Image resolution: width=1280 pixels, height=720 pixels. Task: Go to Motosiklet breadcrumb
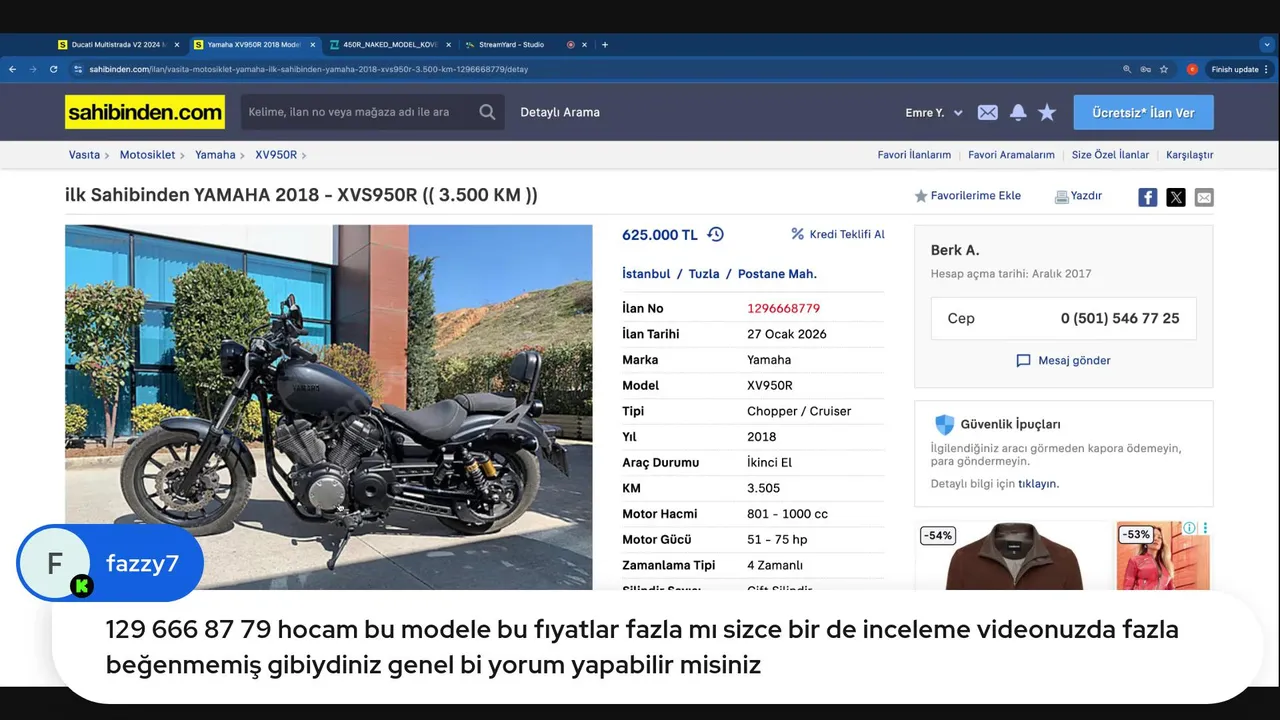pyautogui.click(x=147, y=155)
